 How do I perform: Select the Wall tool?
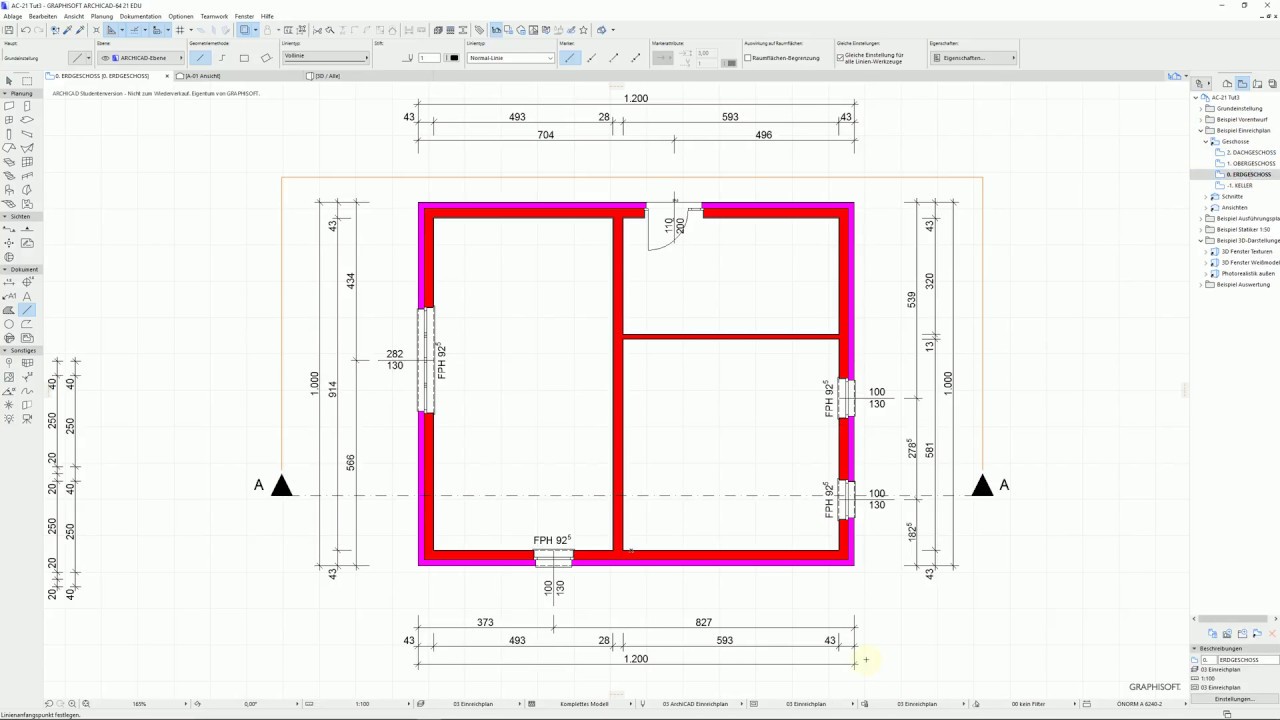click(x=9, y=106)
